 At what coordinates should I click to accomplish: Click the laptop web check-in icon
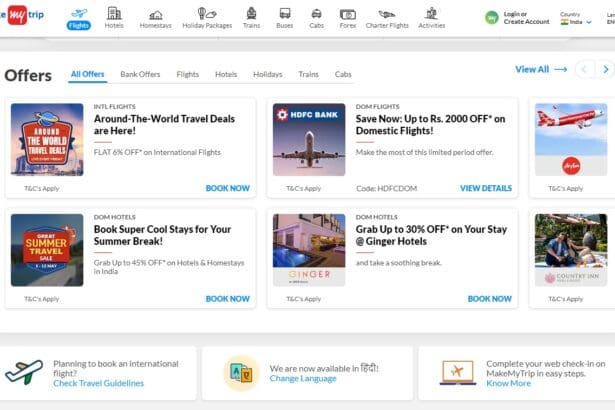(x=458, y=373)
